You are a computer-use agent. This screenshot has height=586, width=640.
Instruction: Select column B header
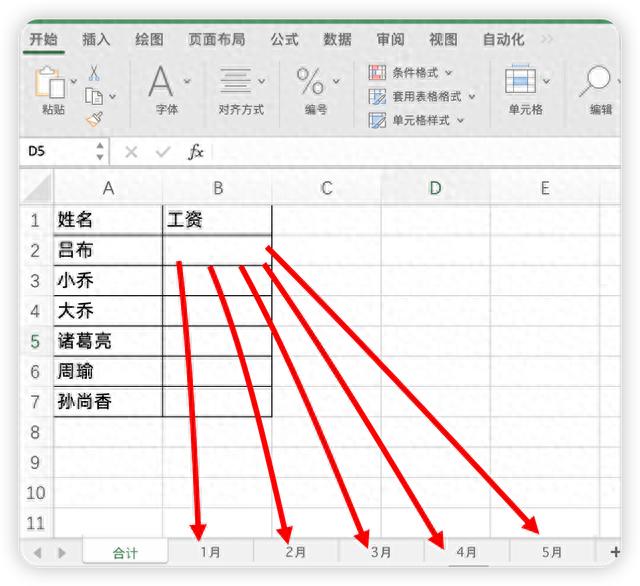pos(218,188)
